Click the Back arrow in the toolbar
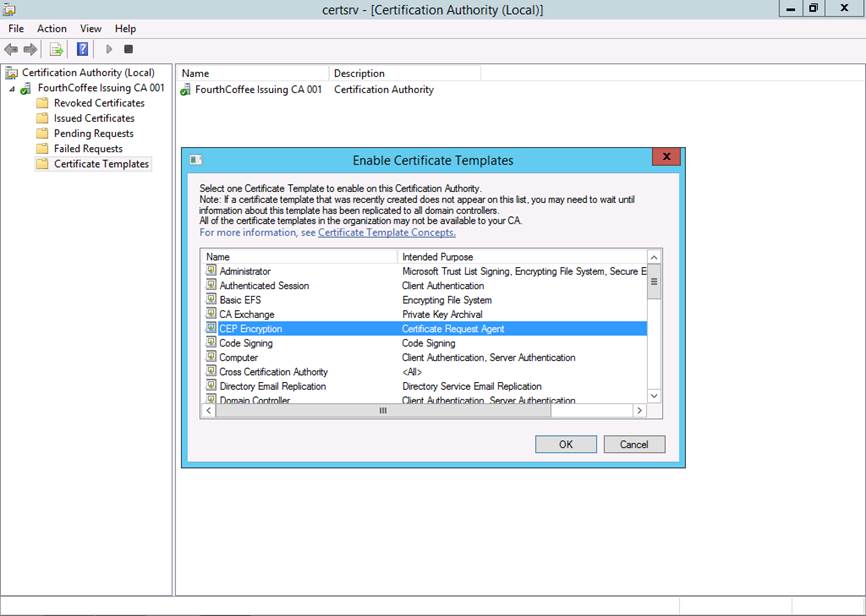Screen dimensions: 866x616 click(11, 49)
